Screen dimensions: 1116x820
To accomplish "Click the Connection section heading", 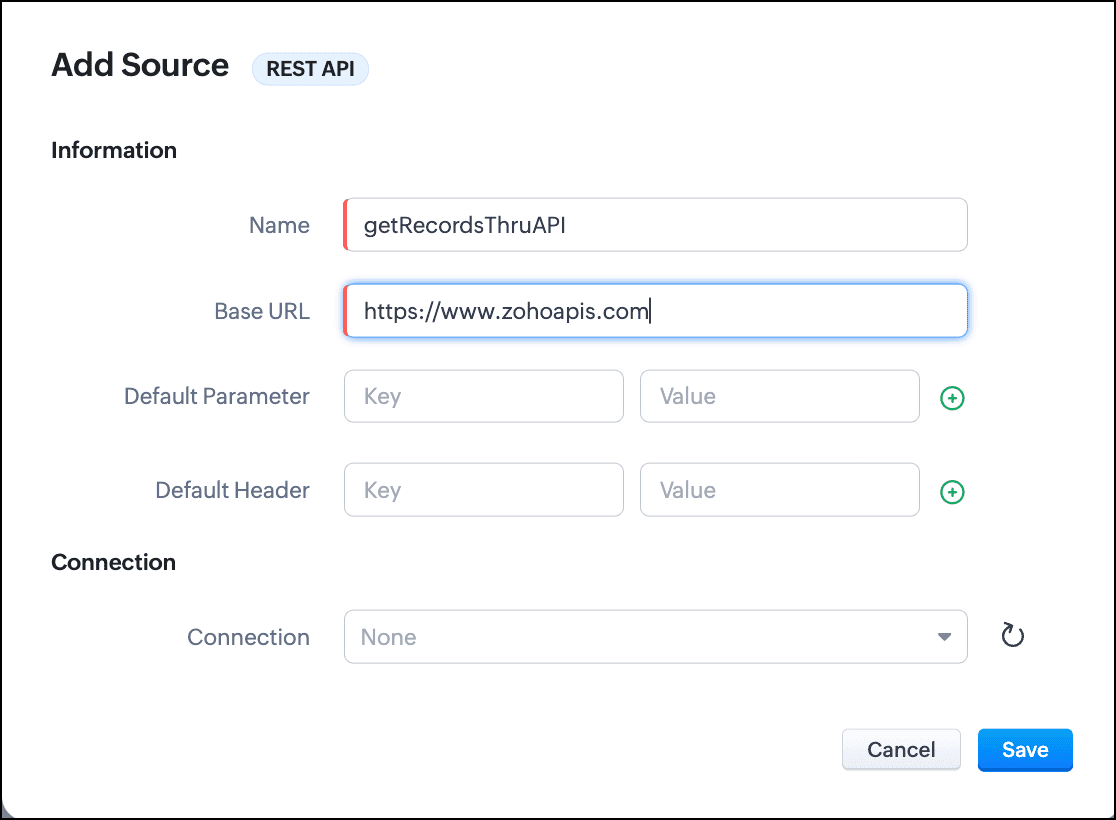I will pyautogui.click(x=113, y=562).
